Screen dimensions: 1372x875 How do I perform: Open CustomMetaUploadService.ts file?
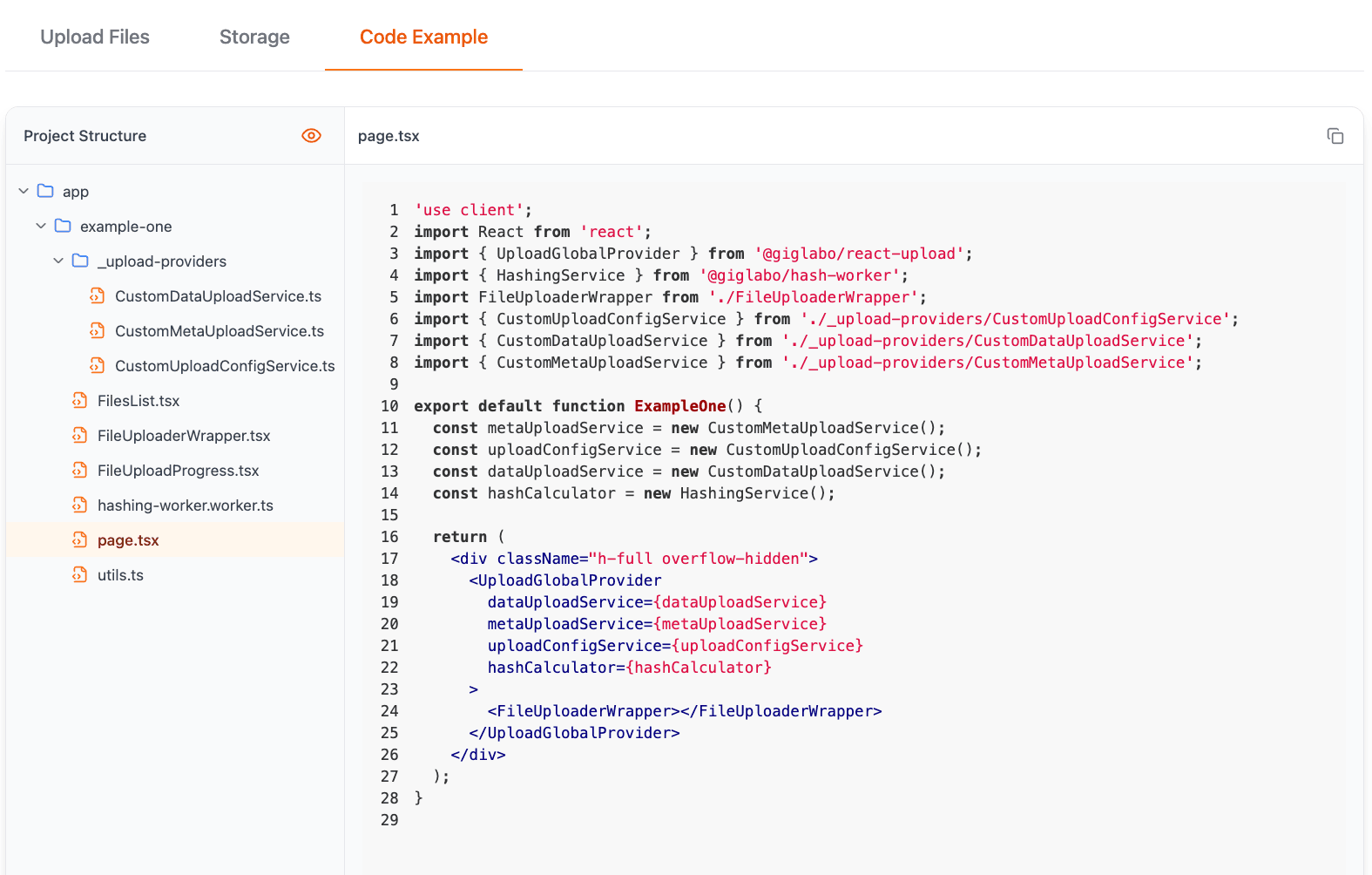coord(220,331)
